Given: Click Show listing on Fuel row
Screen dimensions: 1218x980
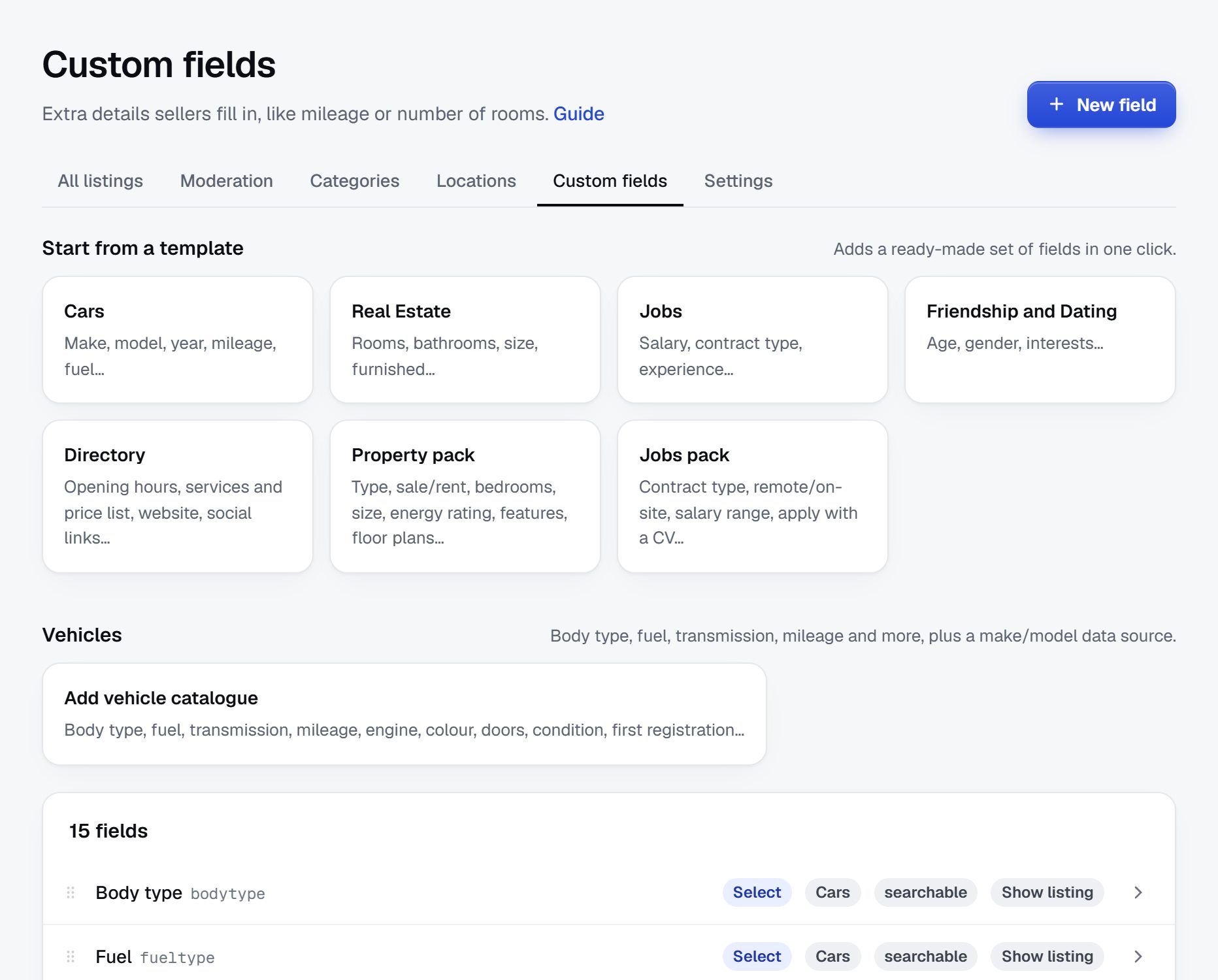Looking at the screenshot, I should (1047, 956).
